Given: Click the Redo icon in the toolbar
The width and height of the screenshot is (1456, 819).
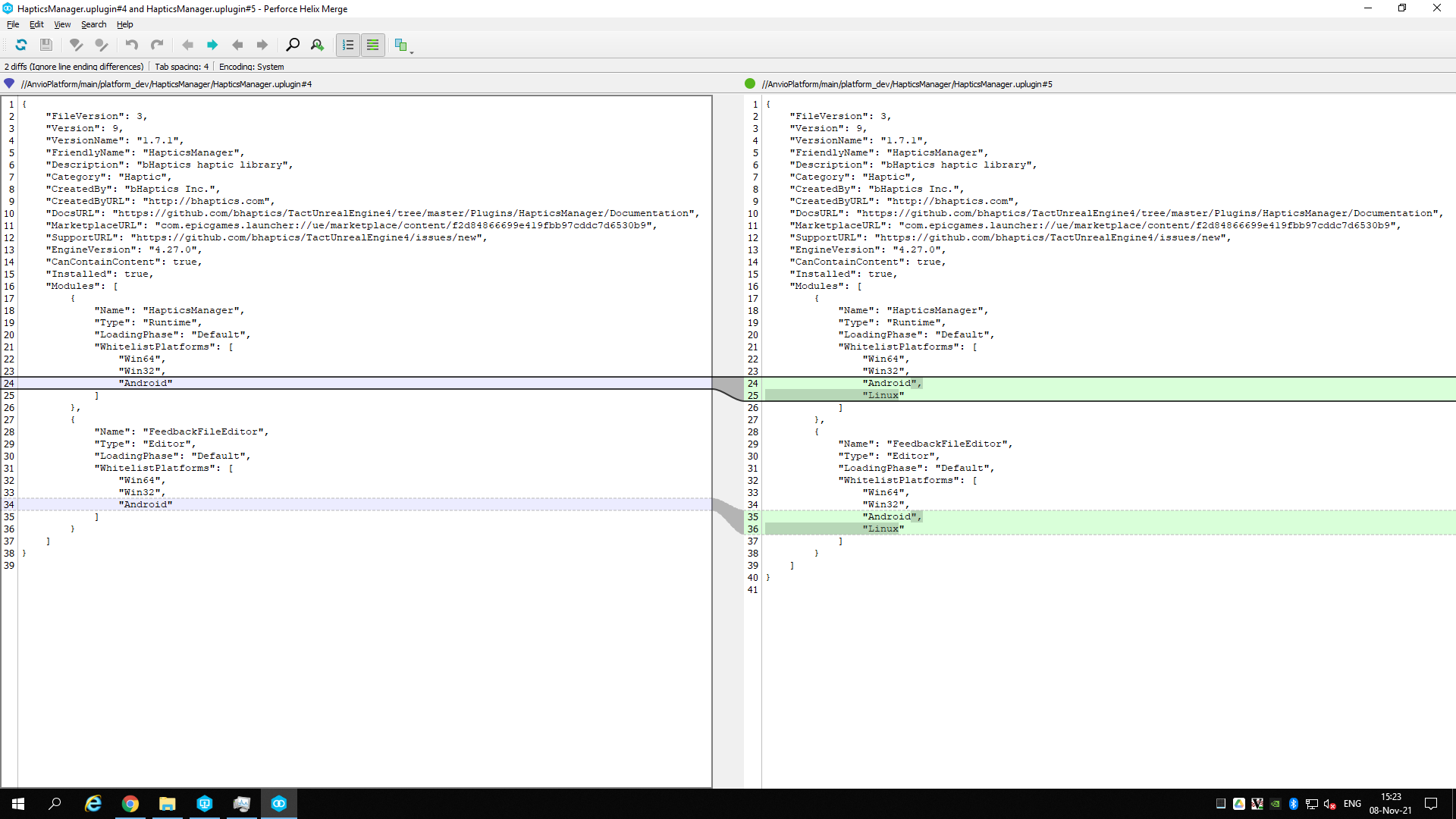Looking at the screenshot, I should click(x=157, y=45).
